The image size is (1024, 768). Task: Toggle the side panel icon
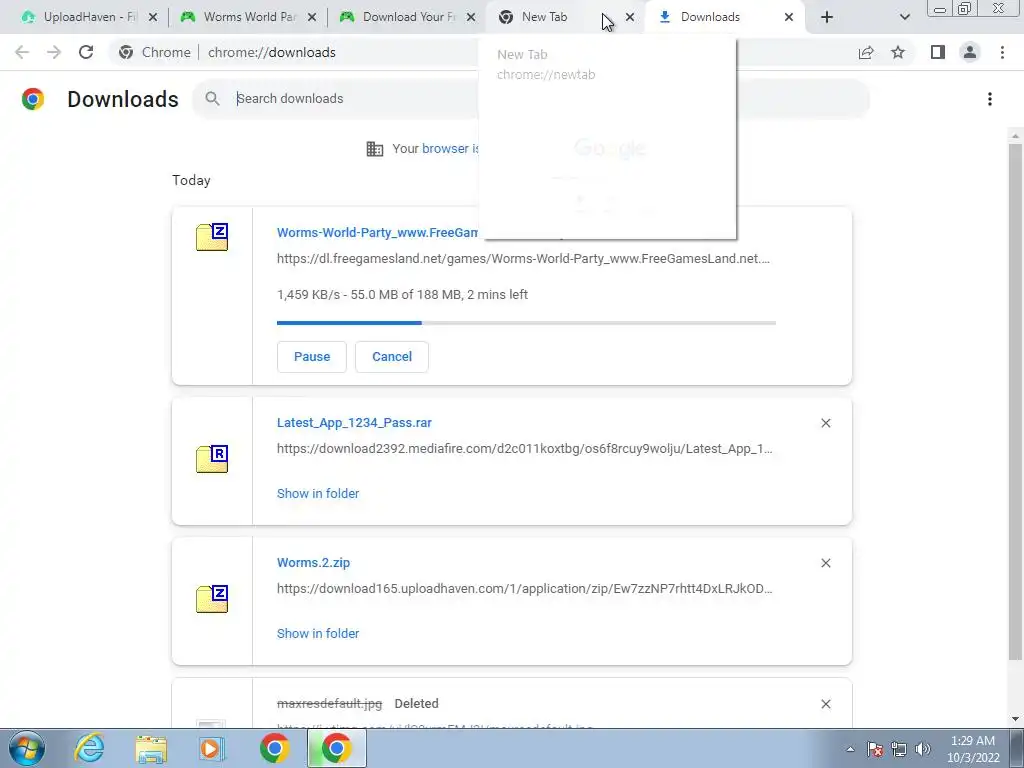[x=938, y=52]
